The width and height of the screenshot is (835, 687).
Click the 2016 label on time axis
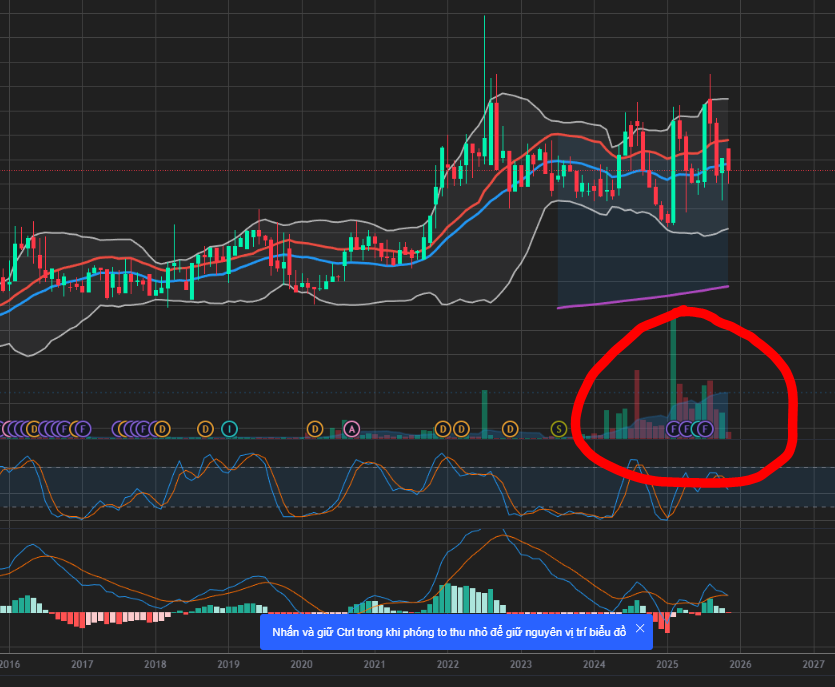tap(9, 664)
